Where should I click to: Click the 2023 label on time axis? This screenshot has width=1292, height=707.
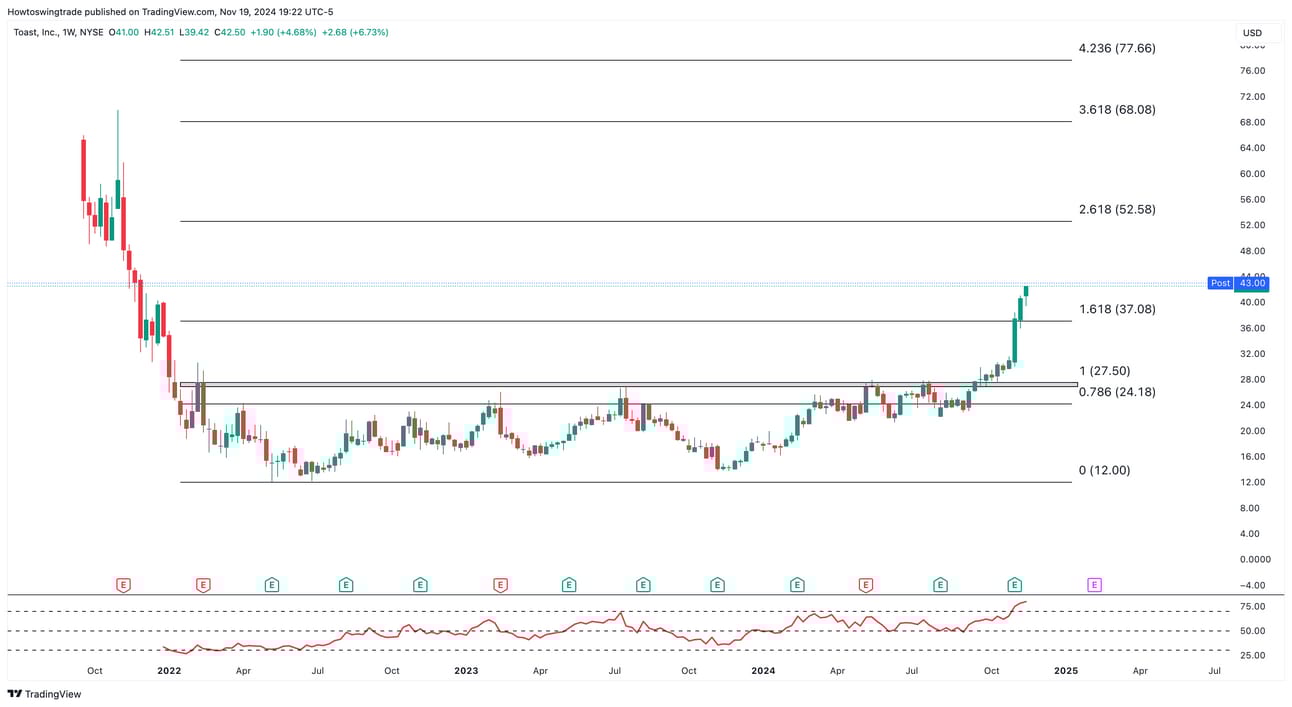(466, 671)
